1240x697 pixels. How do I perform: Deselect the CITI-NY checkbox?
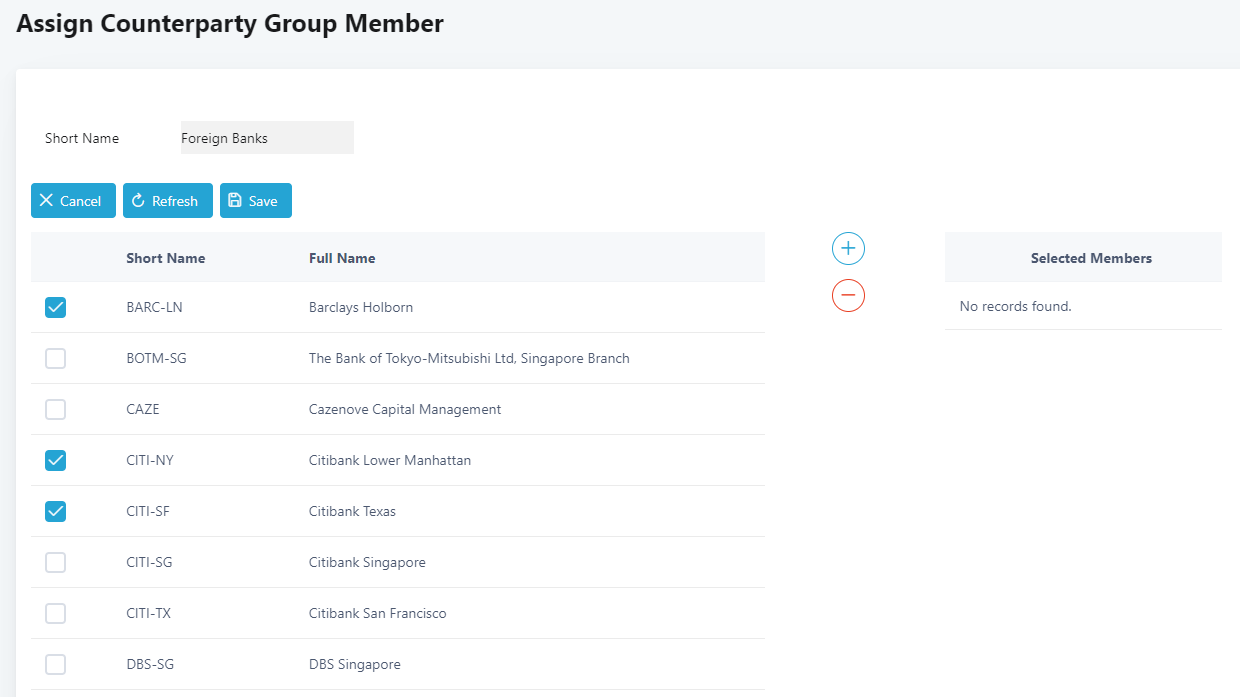click(x=56, y=460)
